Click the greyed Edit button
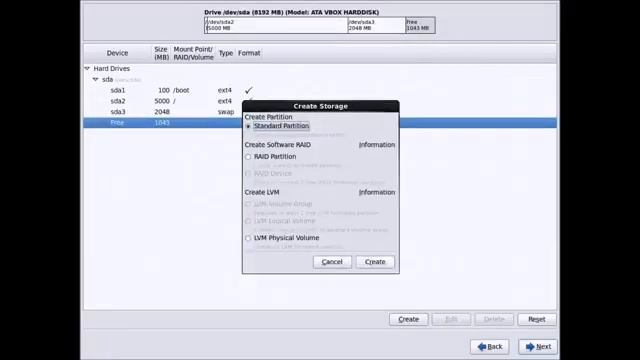 (x=451, y=320)
